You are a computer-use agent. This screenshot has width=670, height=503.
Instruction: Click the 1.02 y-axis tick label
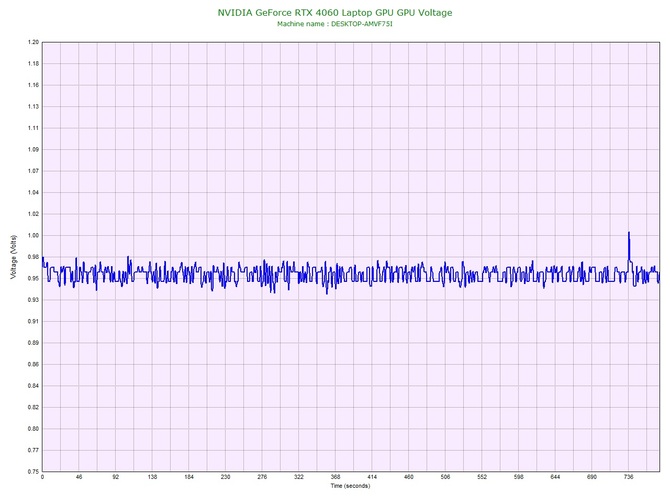(33, 214)
